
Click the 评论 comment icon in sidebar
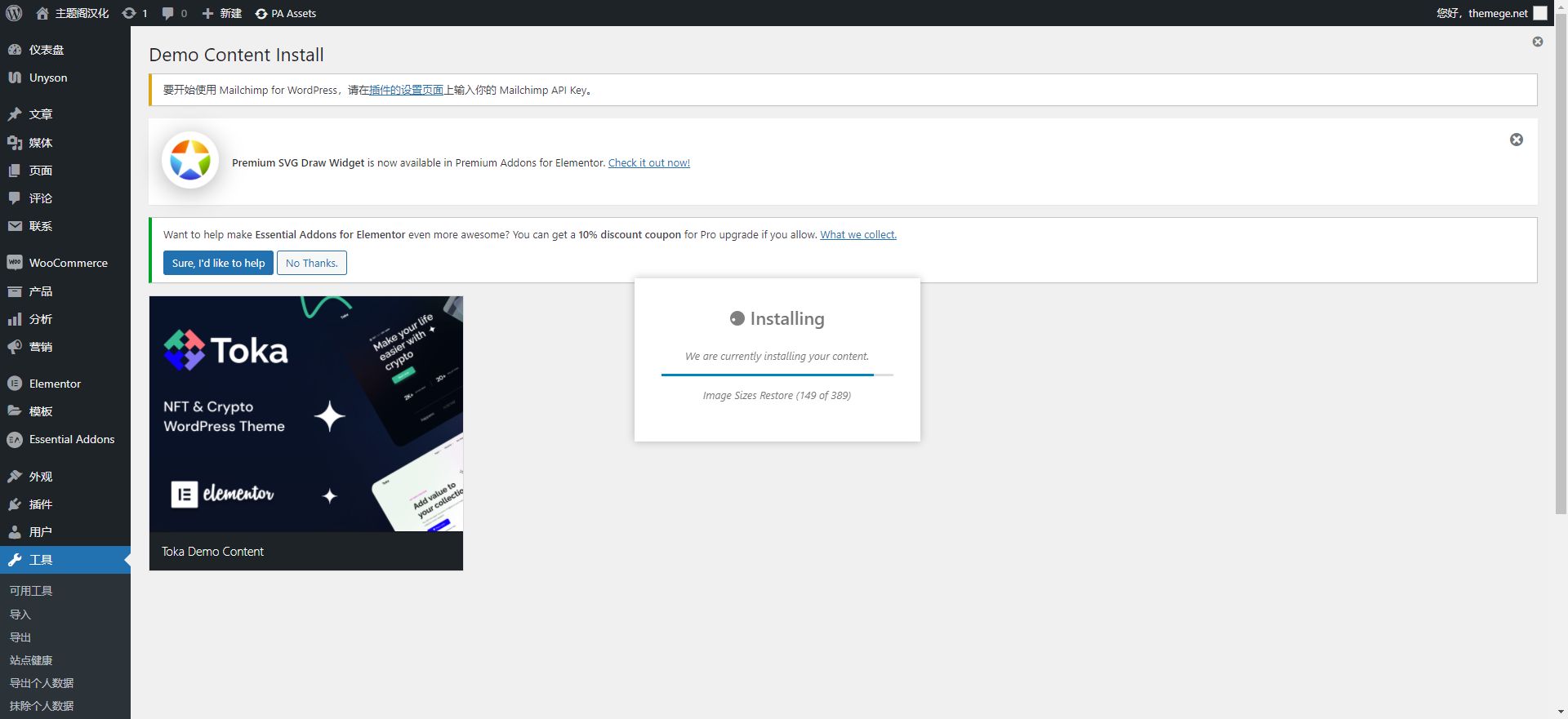pos(15,198)
